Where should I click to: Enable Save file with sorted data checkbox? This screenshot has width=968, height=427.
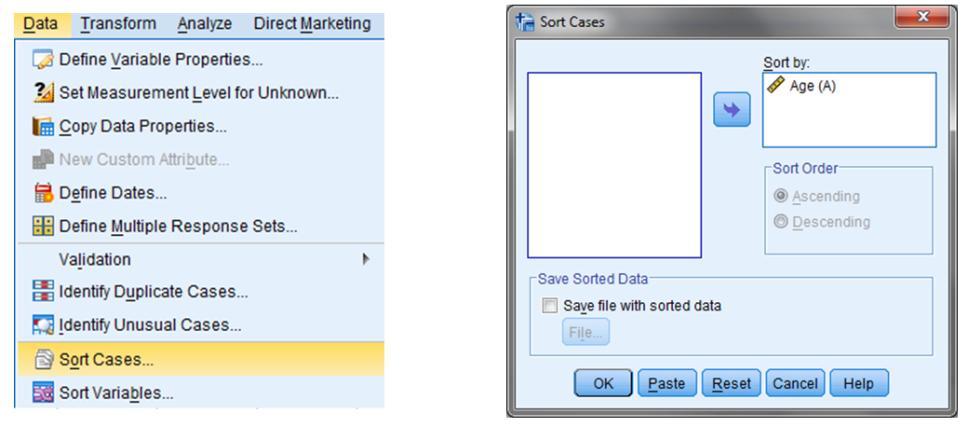pyautogui.click(x=549, y=305)
